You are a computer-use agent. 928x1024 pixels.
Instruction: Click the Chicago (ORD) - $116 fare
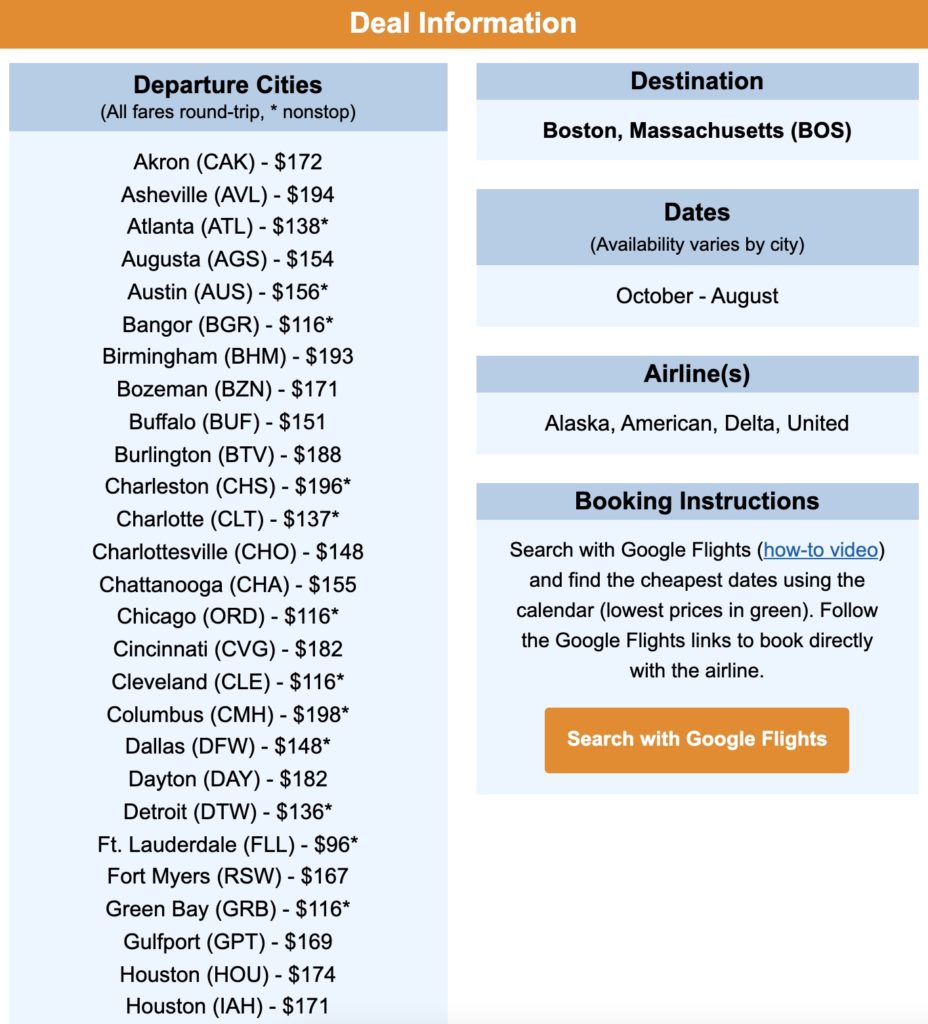(x=228, y=616)
